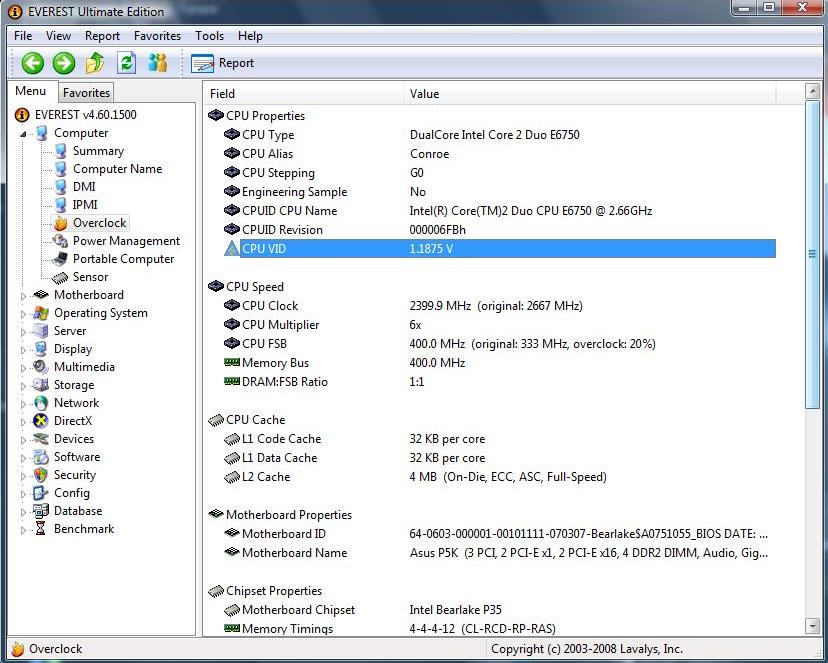Click the Multimedia speaker icon
Viewport: 828px width, 663px height.
click(x=41, y=367)
